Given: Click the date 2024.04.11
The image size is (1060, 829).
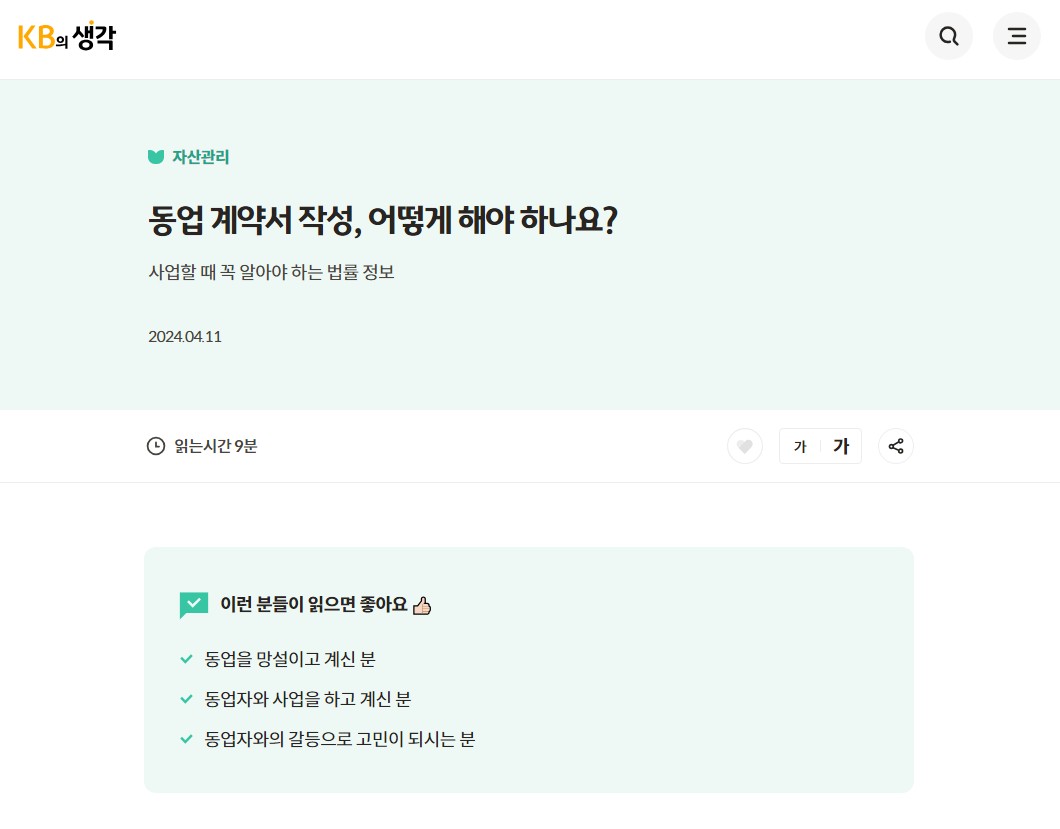Looking at the screenshot, I should (x=185, y=337).
